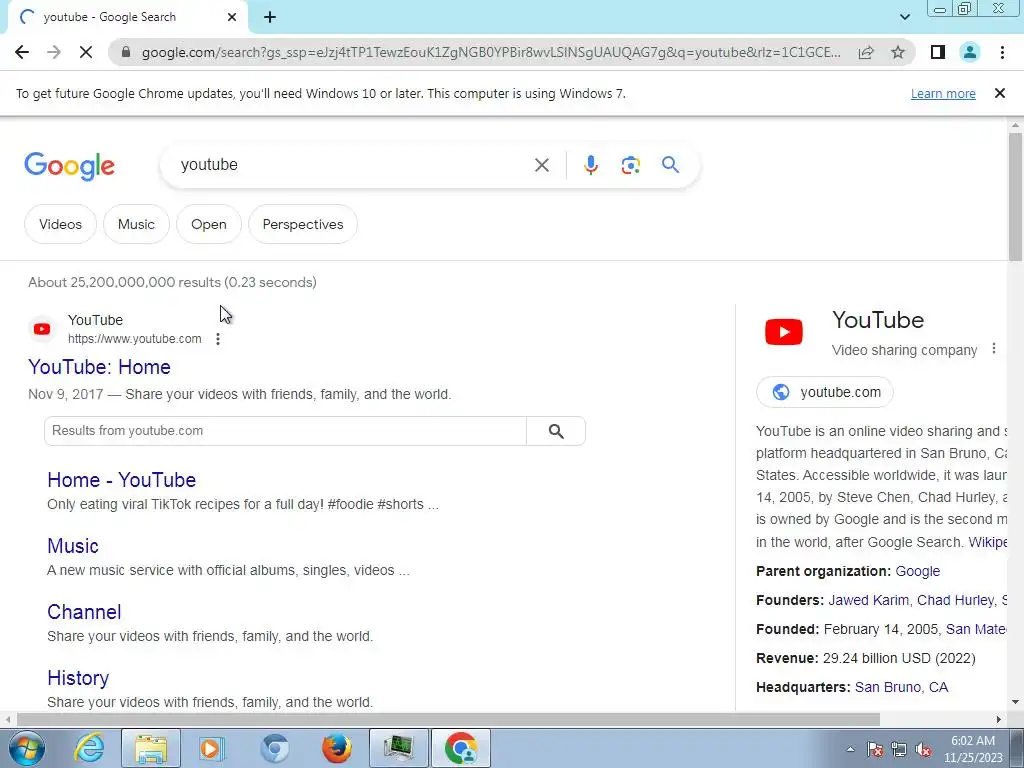Open a new browser tab
The height and width of the screenshot is (768, 1024).
tap(270, 18)
